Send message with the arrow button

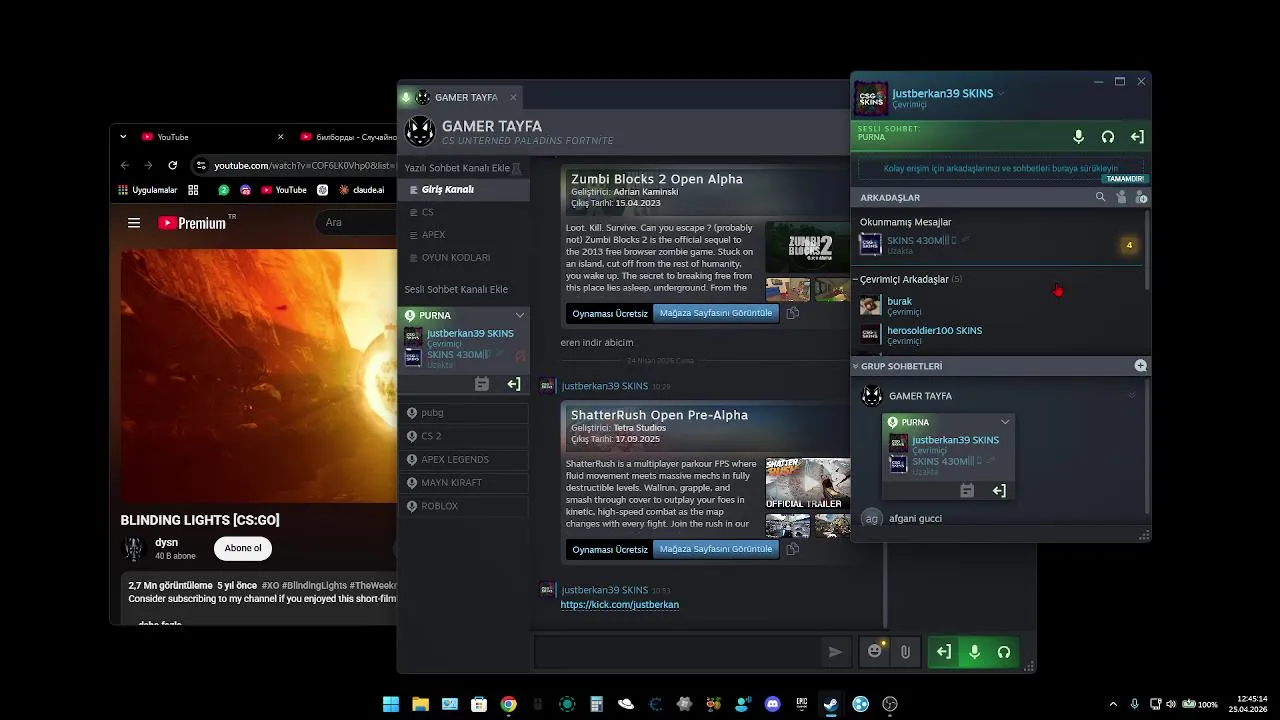(x=835, y=652)
